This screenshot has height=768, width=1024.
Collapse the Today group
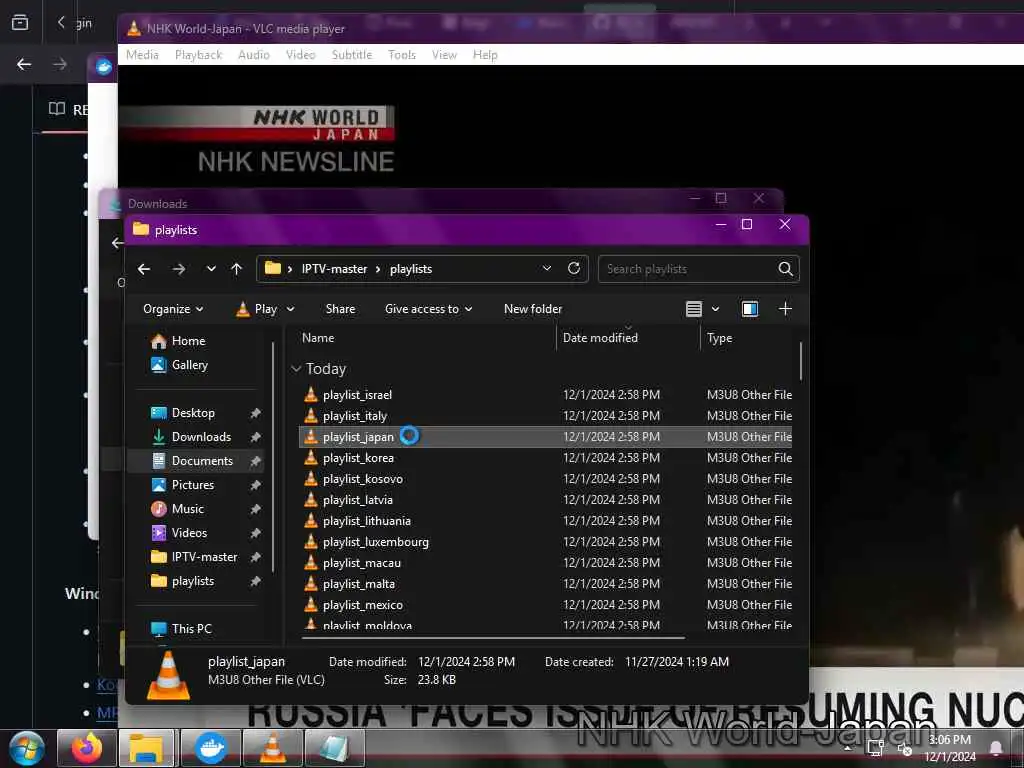[x=296, y=369]
